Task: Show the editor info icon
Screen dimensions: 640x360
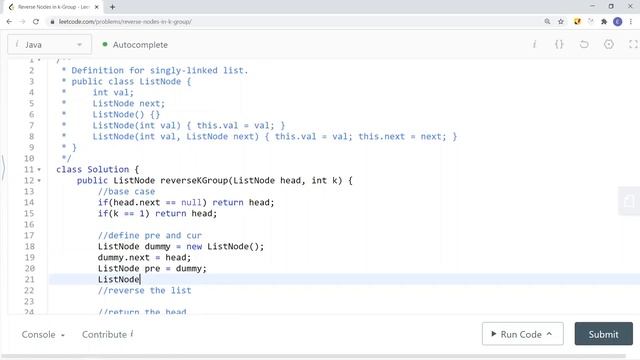Action: 534,44
